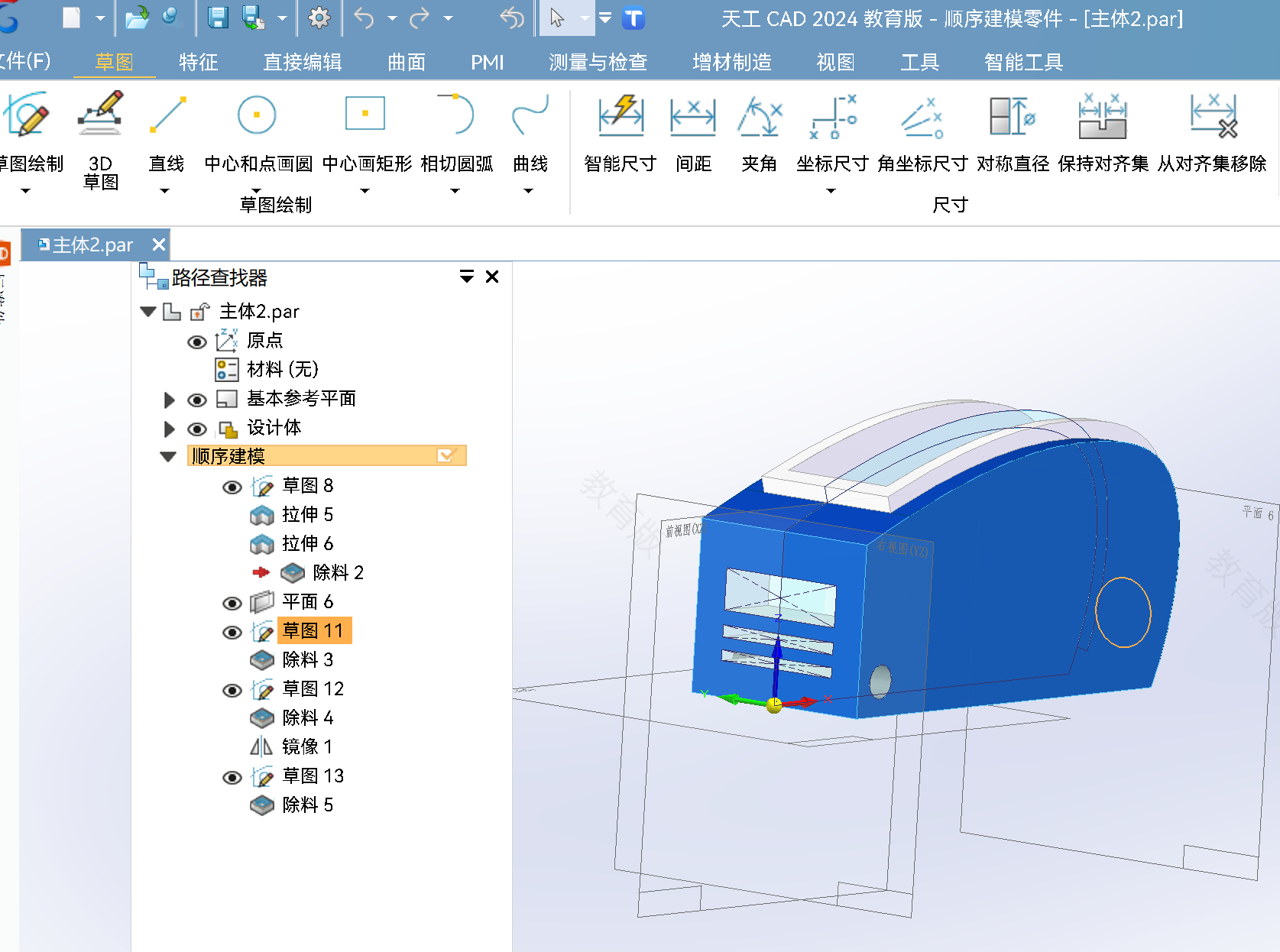Choose the 间距 distance dimension tool

point(693,131)
